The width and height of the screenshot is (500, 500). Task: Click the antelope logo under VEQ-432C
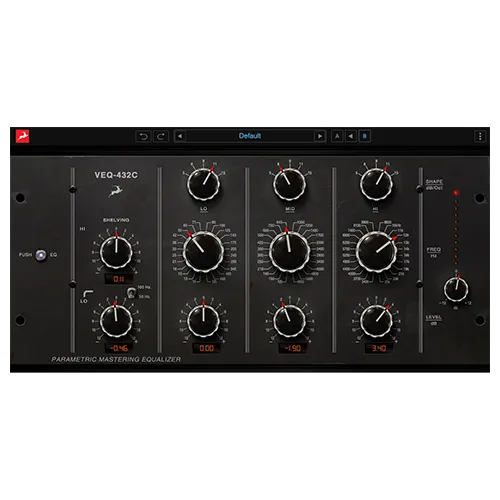click(x=115, y=191)
